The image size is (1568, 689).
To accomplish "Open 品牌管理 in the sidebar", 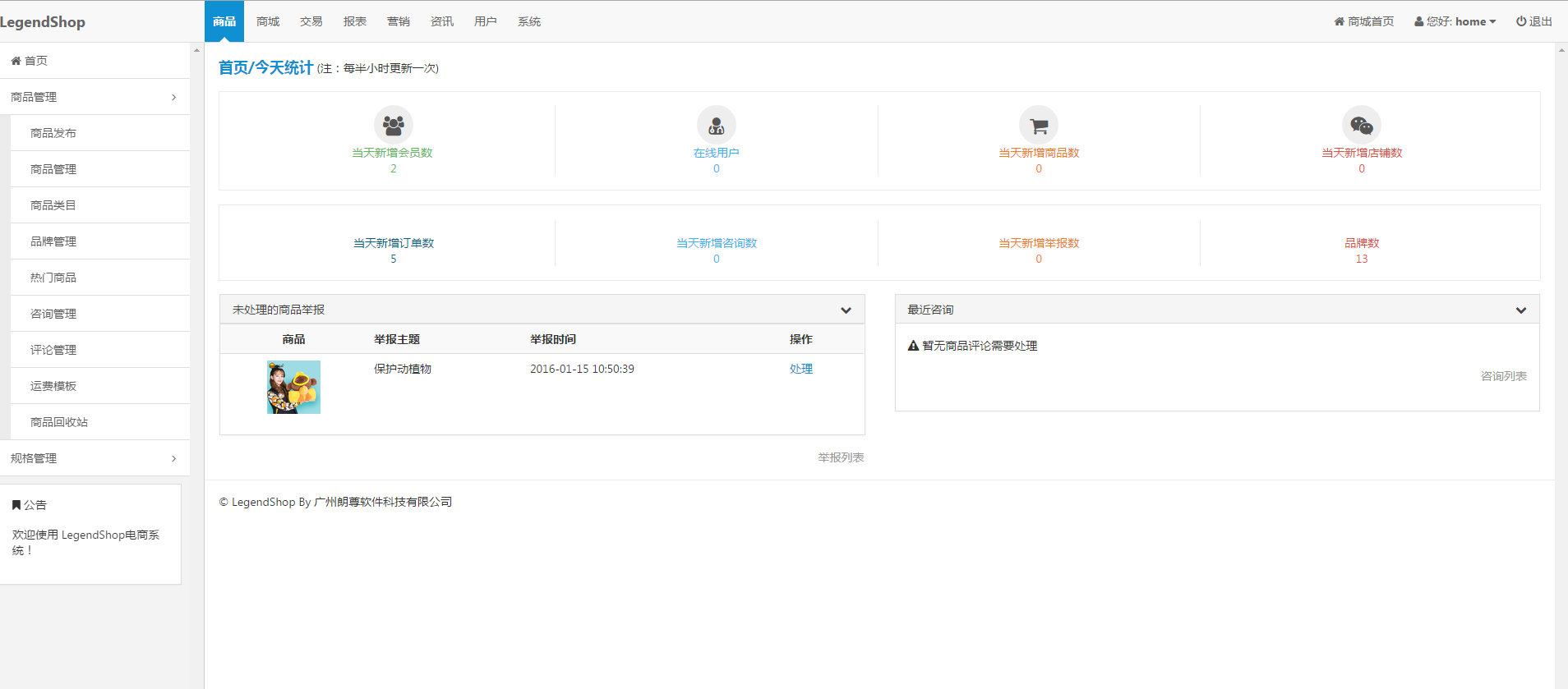I will click(100, 241).
